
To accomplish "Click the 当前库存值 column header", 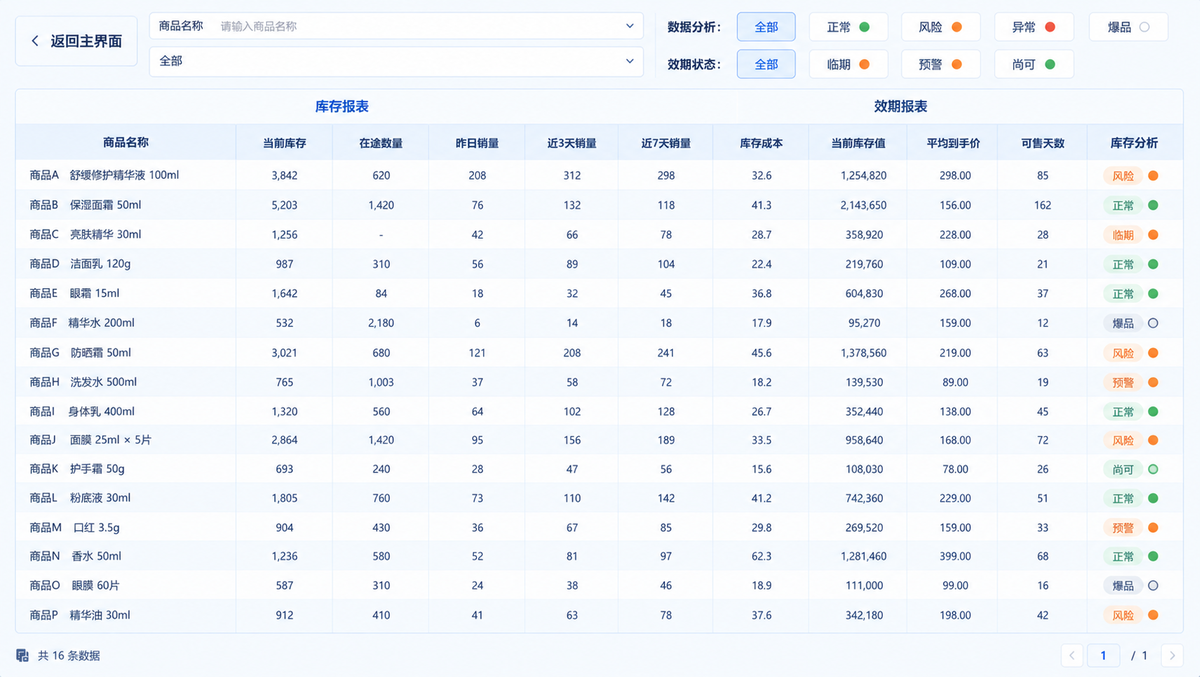I will click(859, 143).
